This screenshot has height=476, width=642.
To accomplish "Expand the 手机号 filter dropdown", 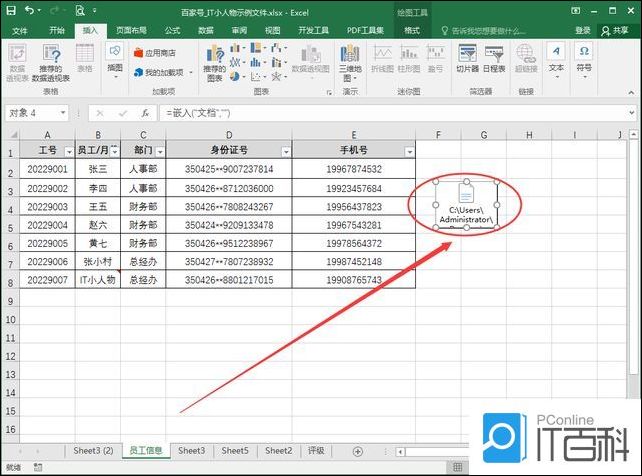I will point(409,151).
